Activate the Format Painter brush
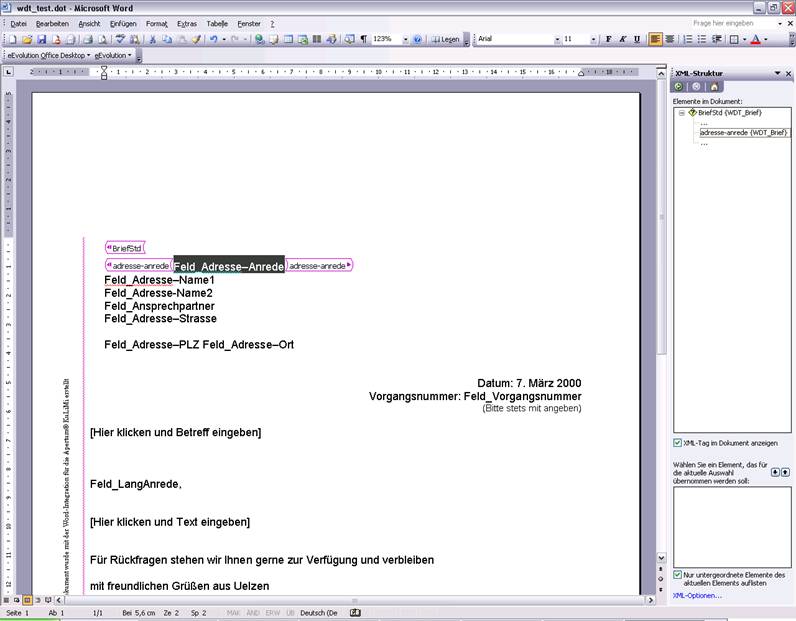This screenshot has width=796, height=621. [196, 39]
